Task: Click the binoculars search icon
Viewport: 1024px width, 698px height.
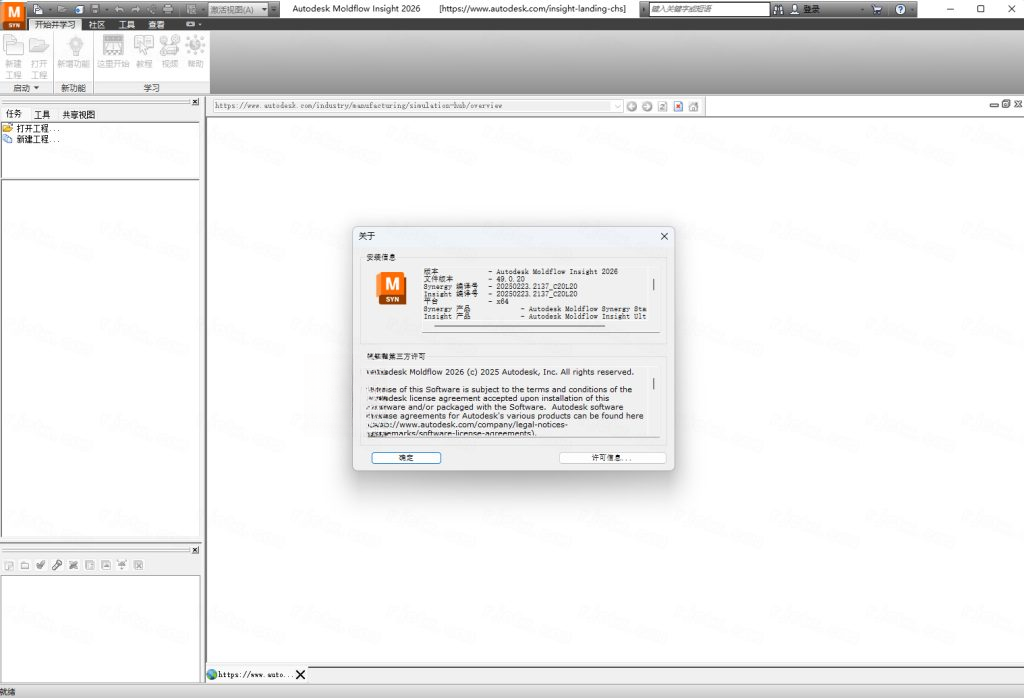Action: tap(778, 10)
